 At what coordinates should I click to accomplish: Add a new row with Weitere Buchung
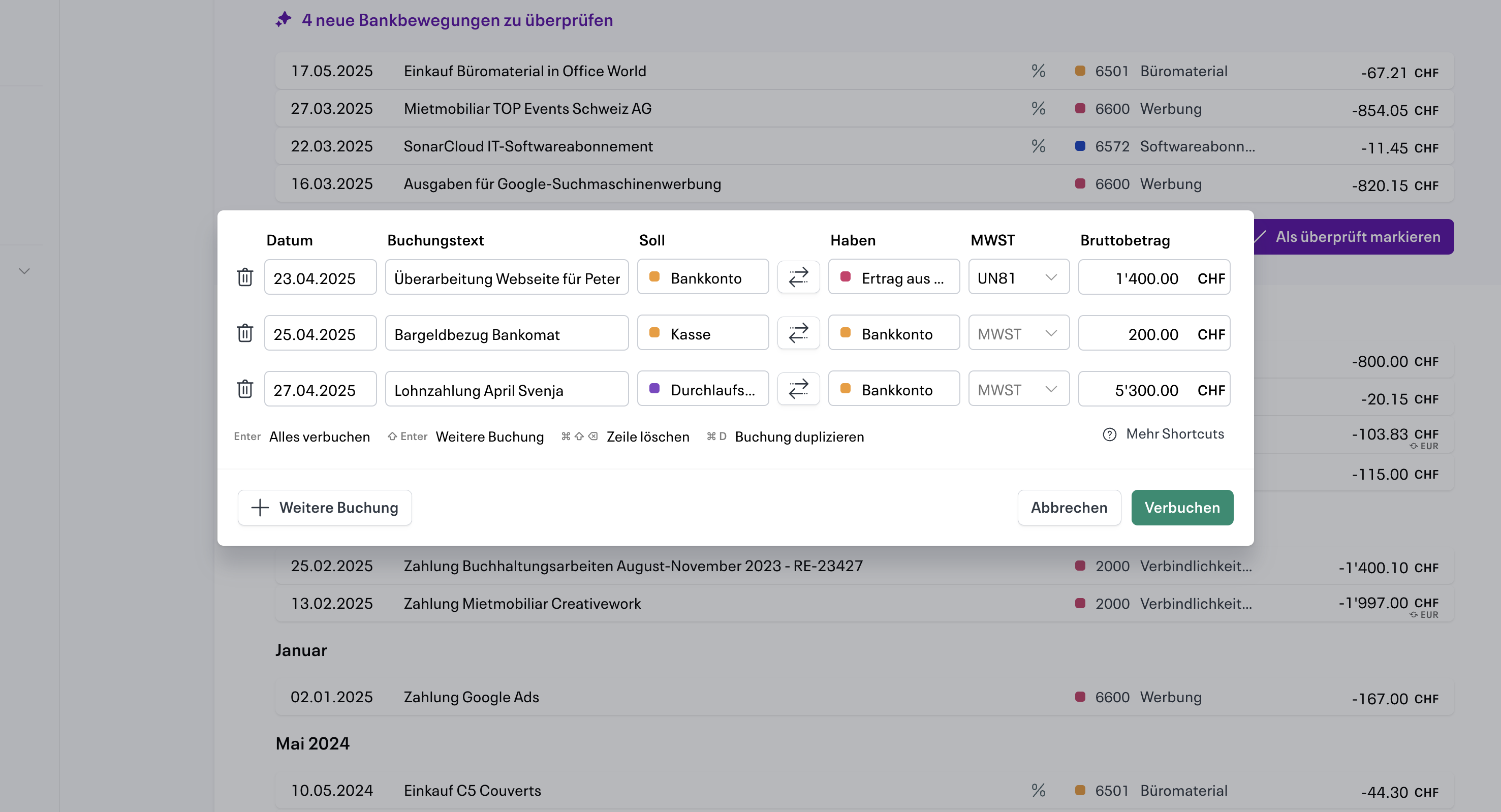[325, 507]
